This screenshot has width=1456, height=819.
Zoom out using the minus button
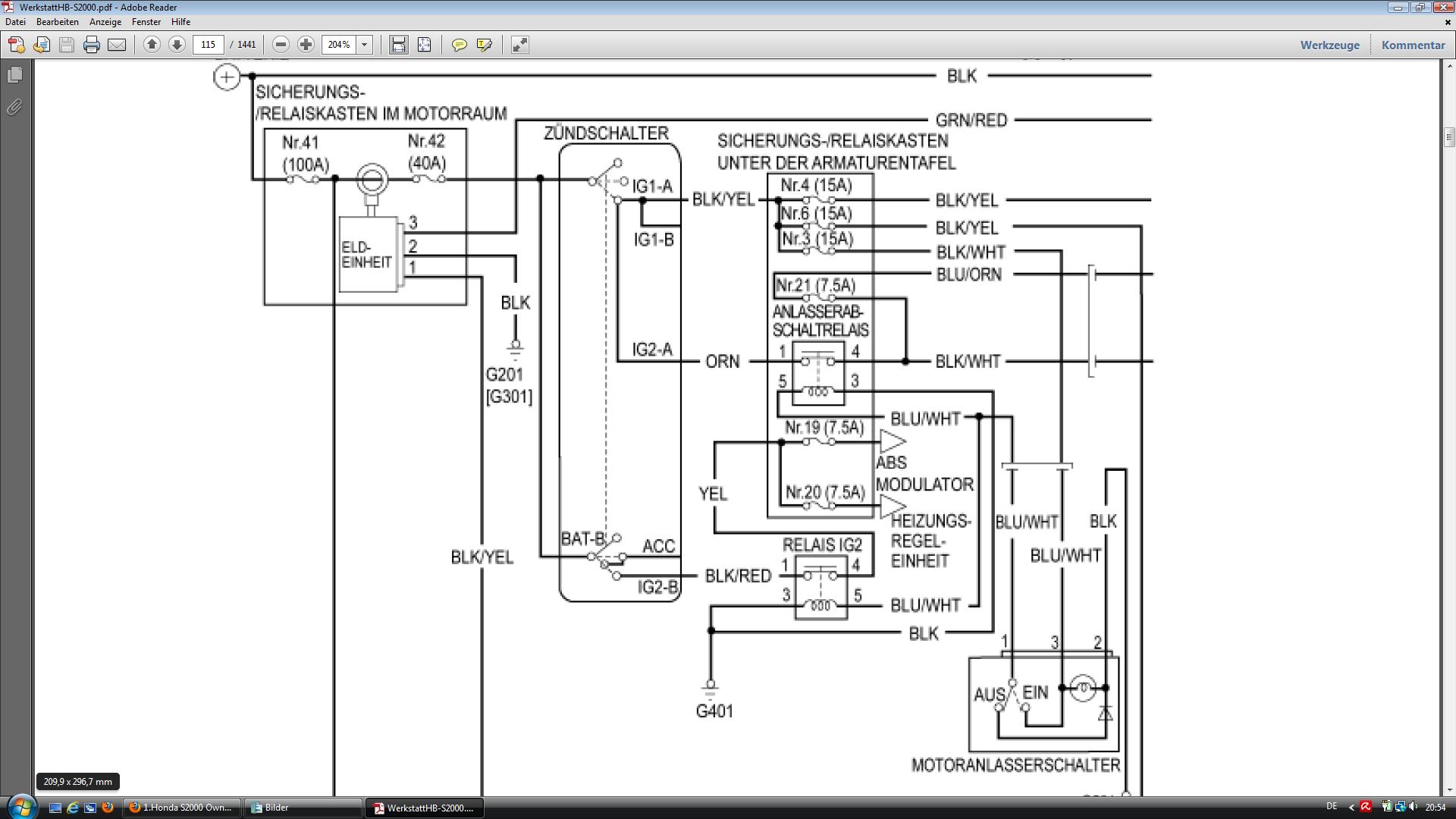[281, 45]
